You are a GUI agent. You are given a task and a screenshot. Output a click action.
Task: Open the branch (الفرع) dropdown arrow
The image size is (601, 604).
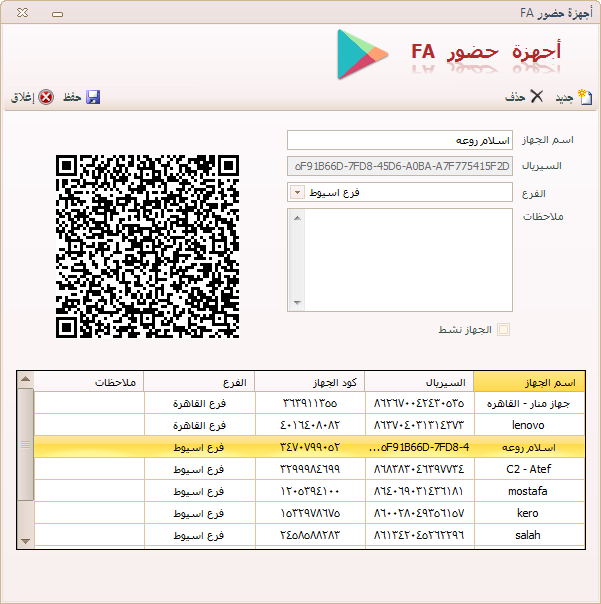[297, 192]
